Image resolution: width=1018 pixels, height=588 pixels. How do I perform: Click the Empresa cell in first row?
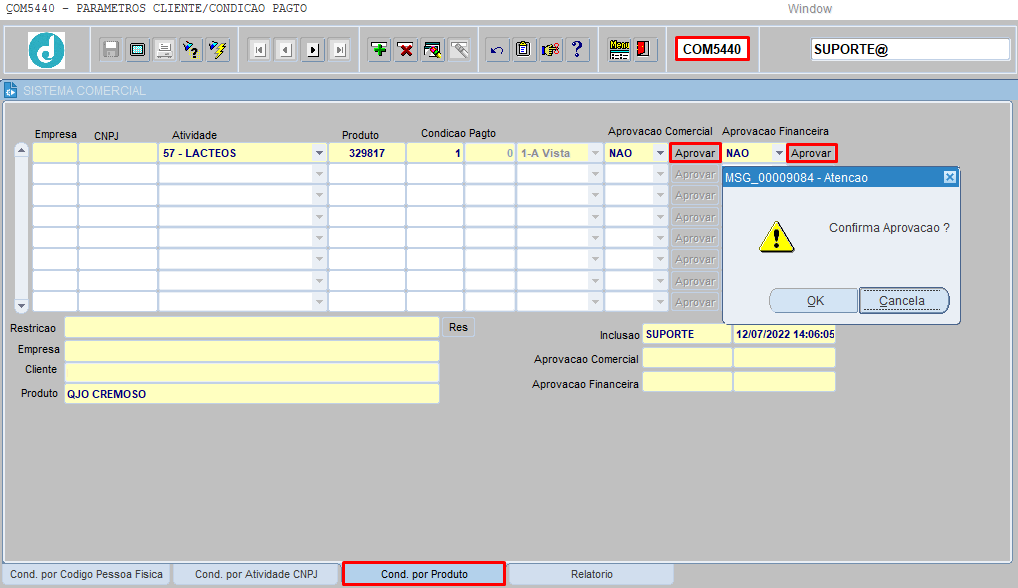click(x=55, y=153)
